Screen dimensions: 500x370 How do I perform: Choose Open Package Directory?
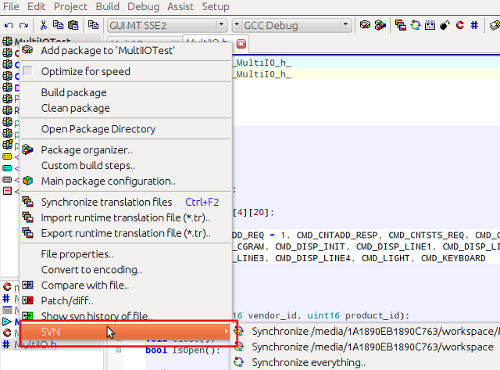click(98, 129)
